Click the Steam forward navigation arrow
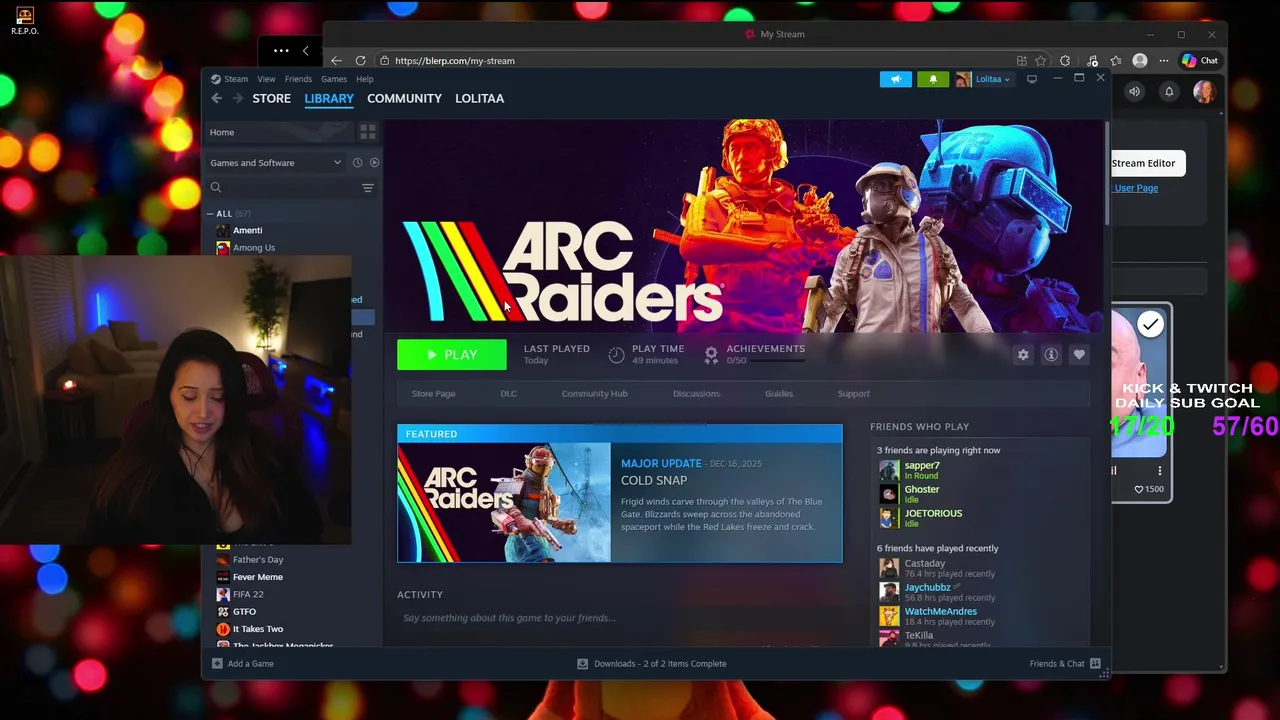Image resolution: width=1280 pixels, height=720 pixels. (x=238, y=98)
